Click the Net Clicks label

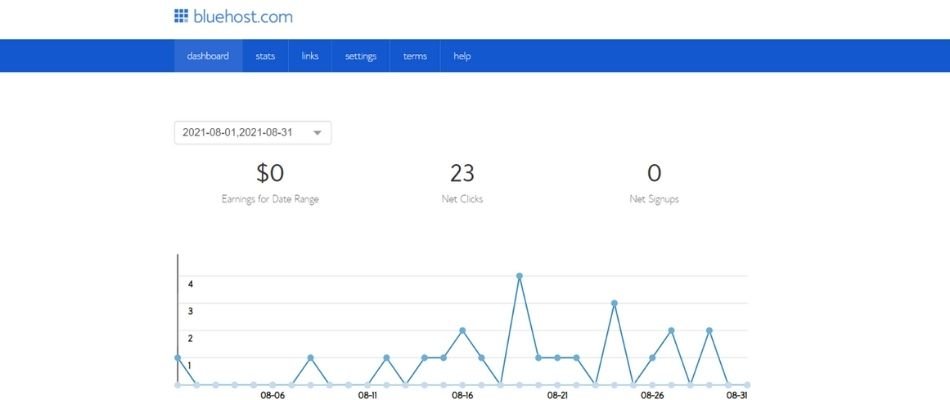point(462,199)
